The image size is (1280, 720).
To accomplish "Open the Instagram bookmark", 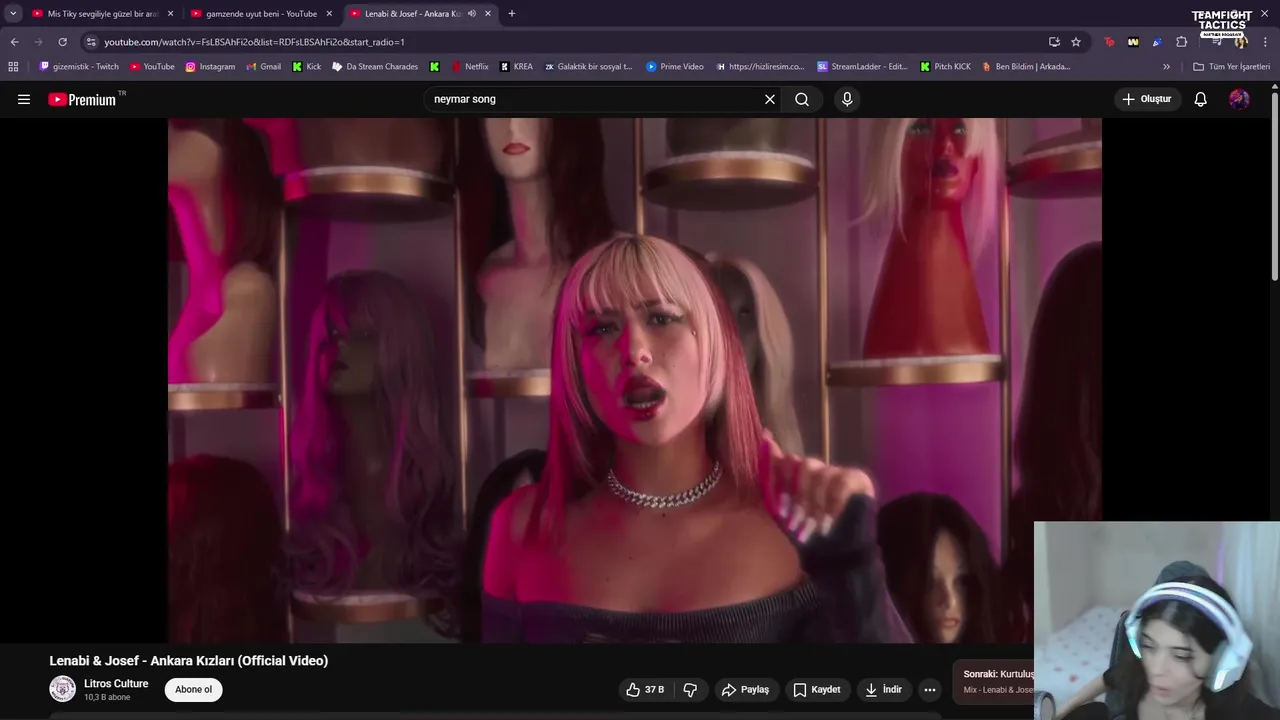I will pyautogui.click(x=210, y=67).
